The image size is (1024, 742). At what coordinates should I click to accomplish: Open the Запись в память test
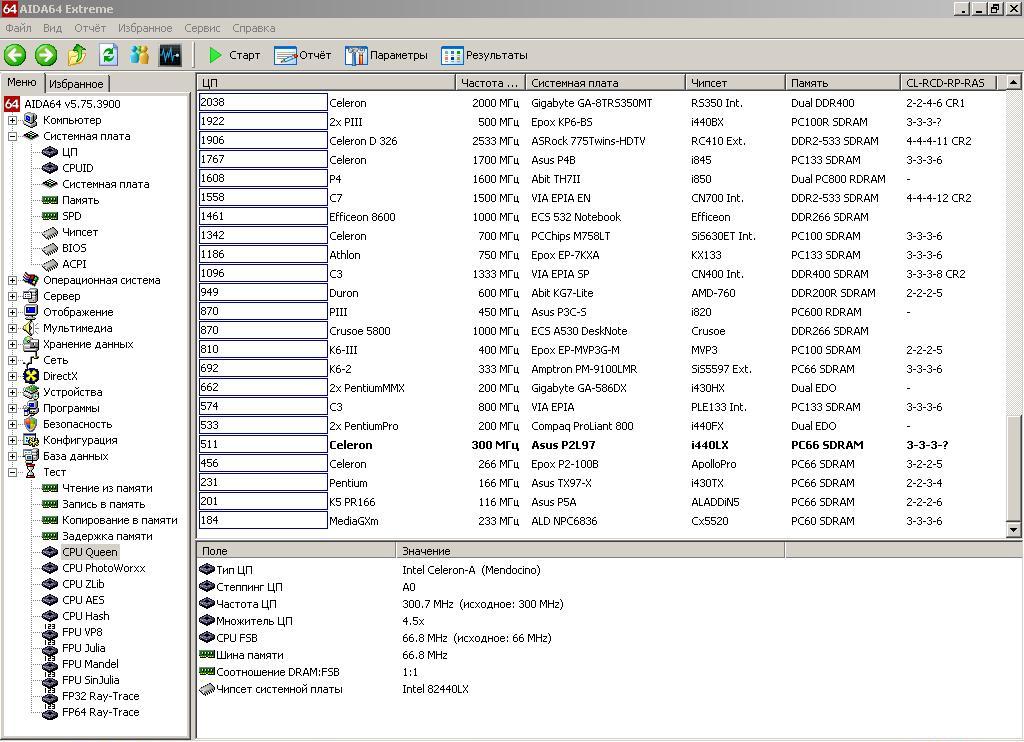pos(103,504)
